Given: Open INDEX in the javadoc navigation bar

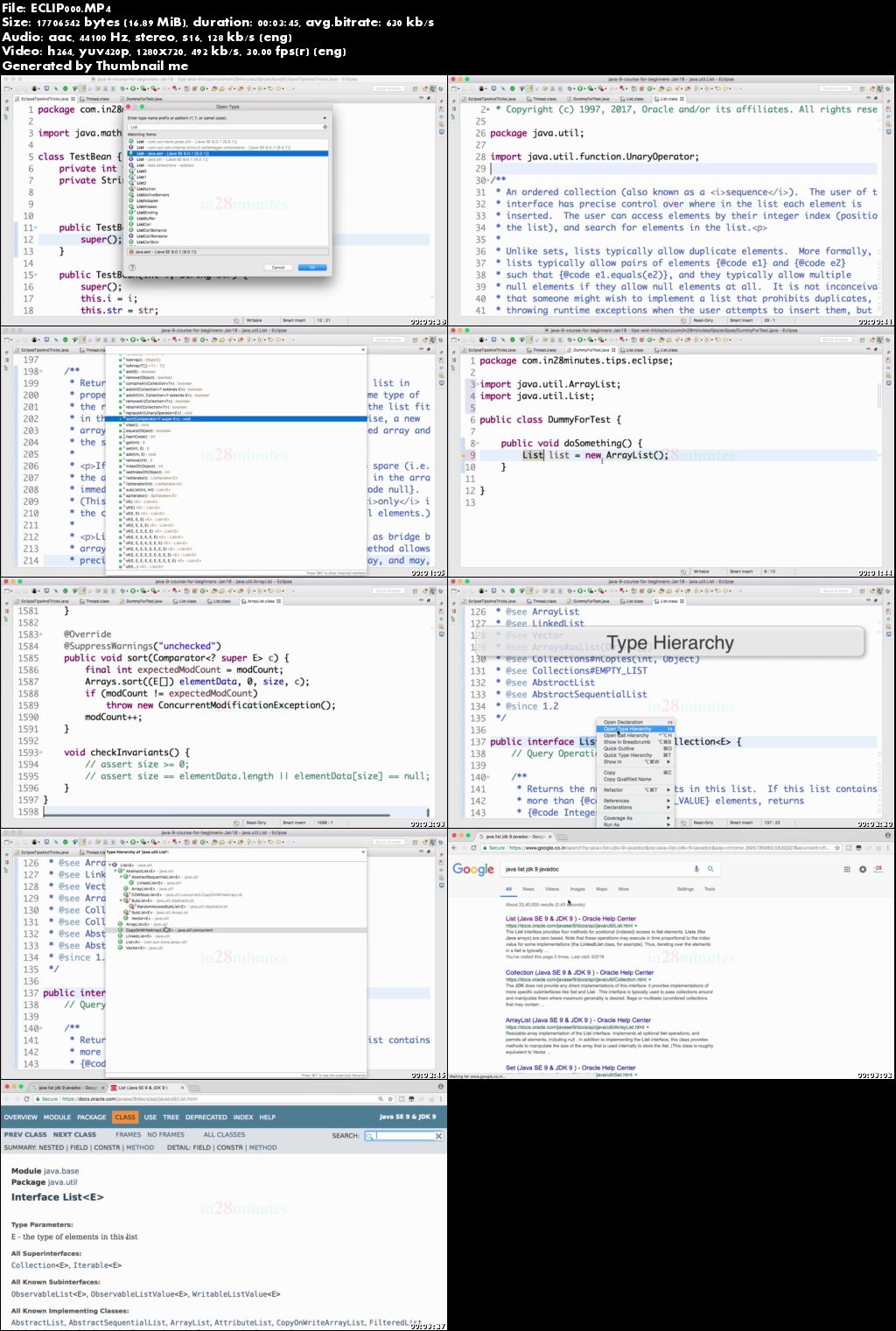Looking at the screenshot, I should (243, 1117).
